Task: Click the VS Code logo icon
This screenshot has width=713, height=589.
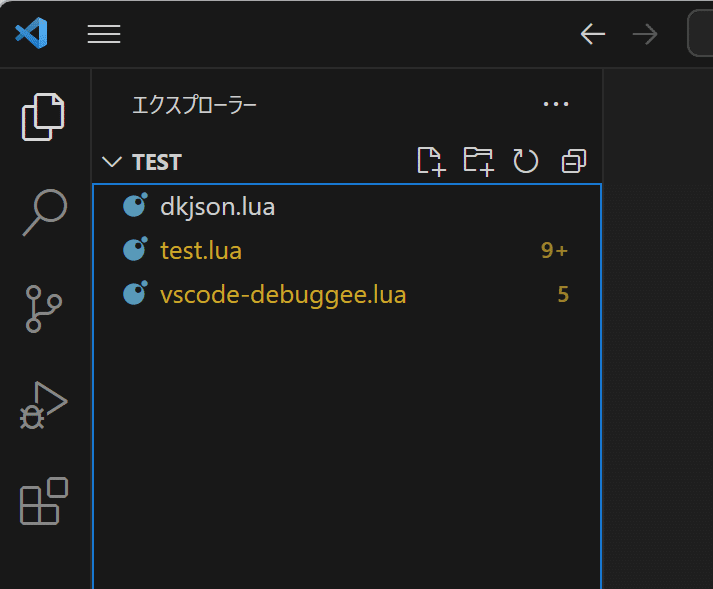Action: pos(32,33)
